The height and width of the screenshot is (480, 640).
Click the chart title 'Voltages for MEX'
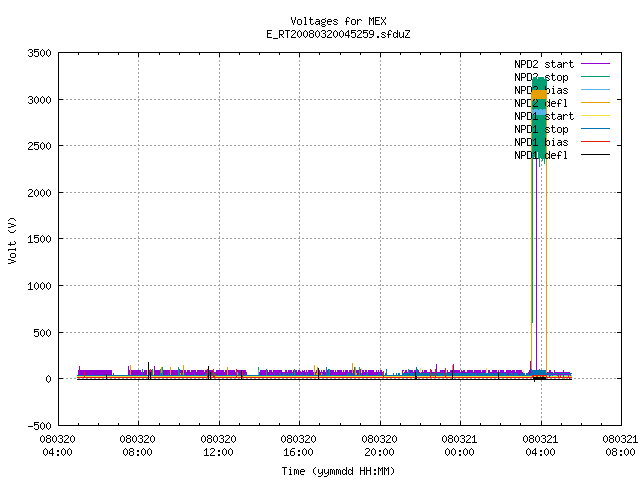point(338,21)
